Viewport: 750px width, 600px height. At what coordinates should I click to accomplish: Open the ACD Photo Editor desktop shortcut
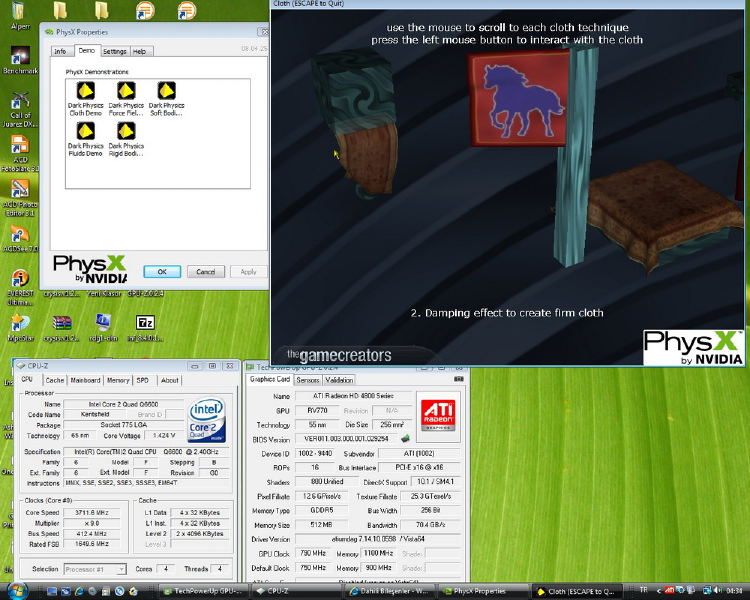click(x=19, y=198)
